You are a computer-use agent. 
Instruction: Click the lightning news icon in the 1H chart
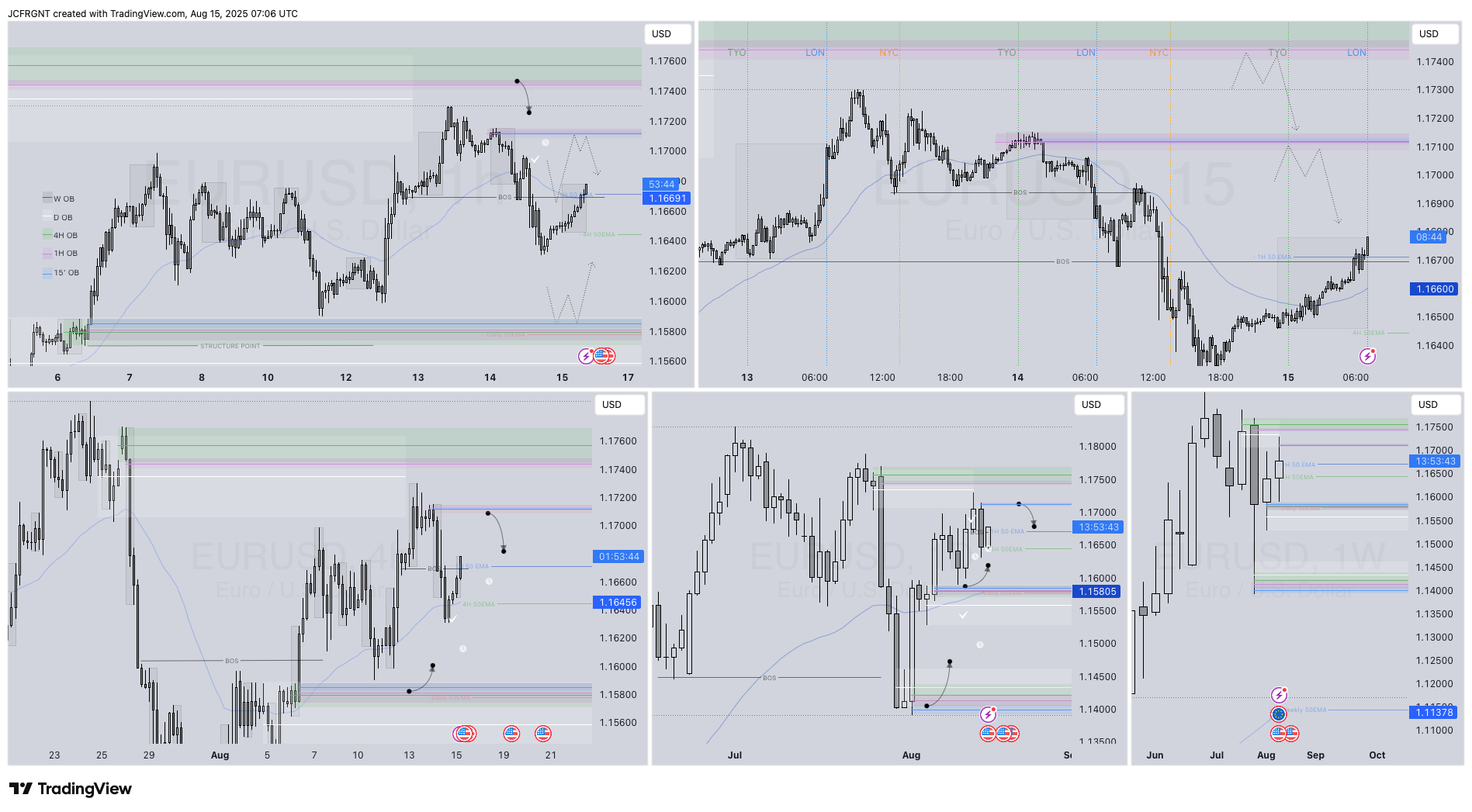(586, 356)
